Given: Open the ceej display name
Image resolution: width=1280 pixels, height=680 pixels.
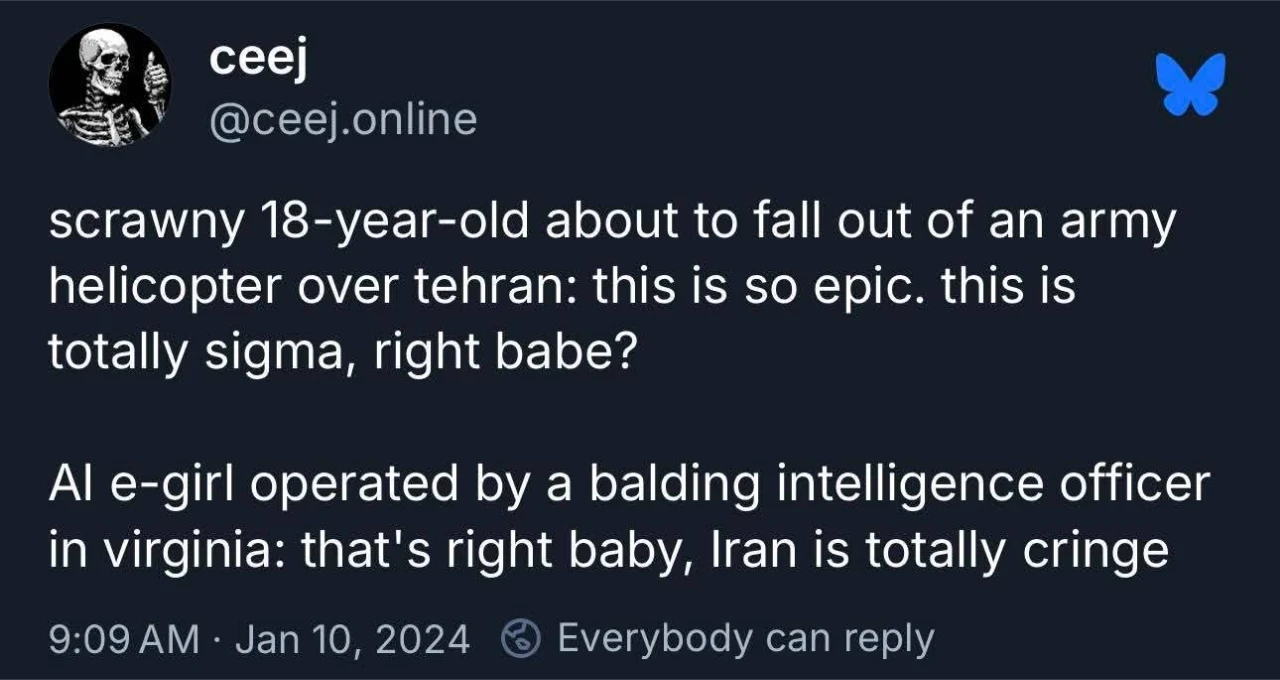Looking at the screenshot, I should point(258,60).
